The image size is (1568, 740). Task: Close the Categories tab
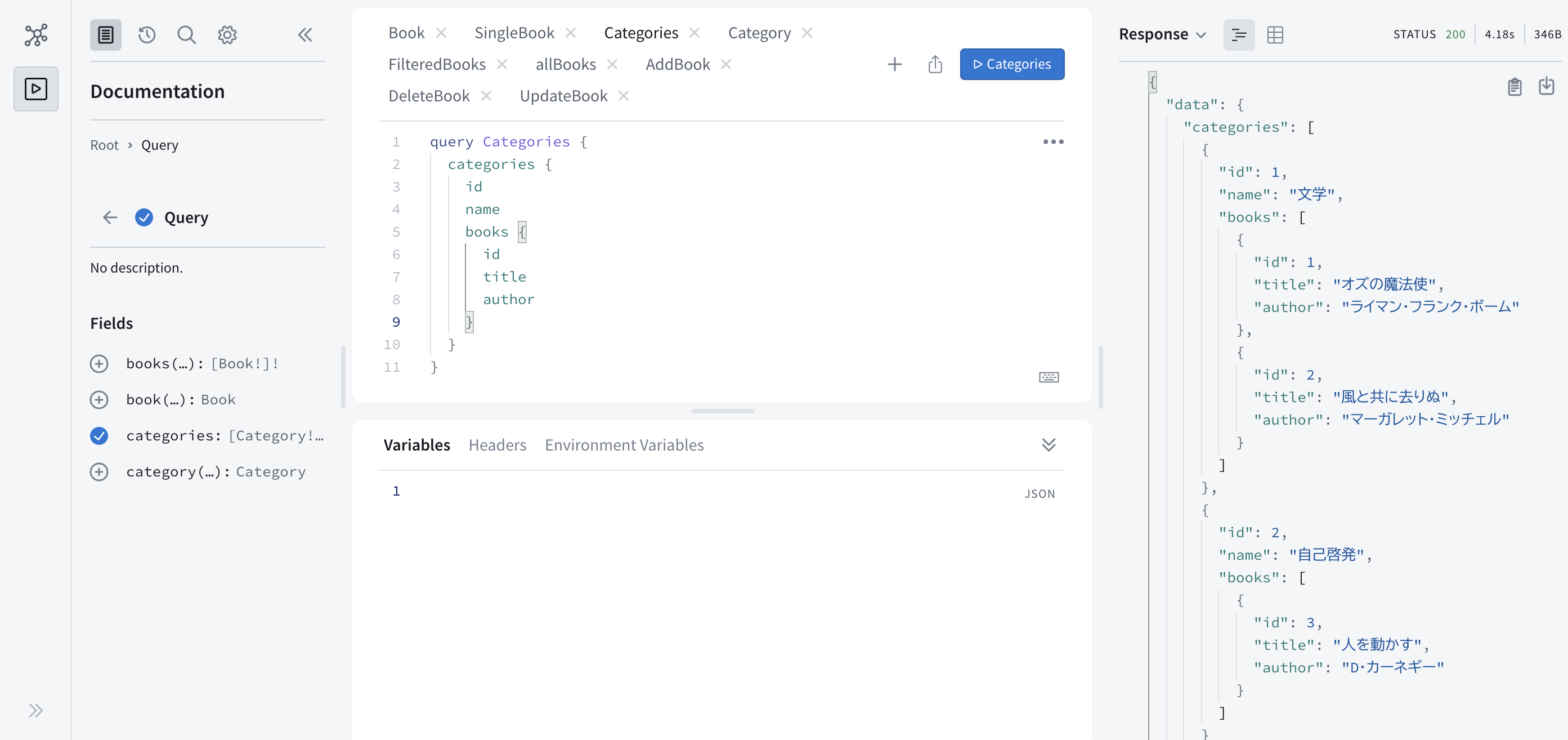click(695, 32)
